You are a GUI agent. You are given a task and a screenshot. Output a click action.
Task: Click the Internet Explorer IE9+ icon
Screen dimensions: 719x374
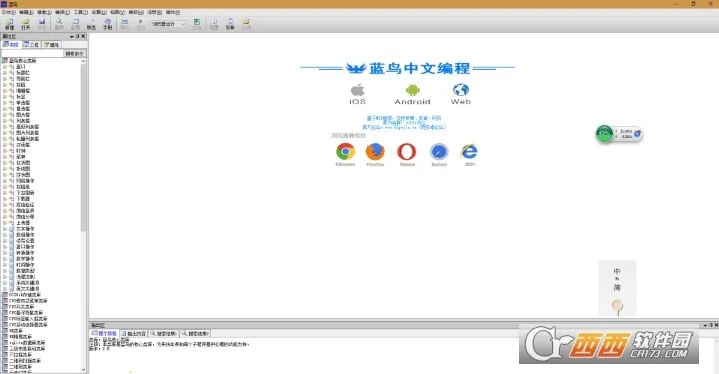coord(470,151)
